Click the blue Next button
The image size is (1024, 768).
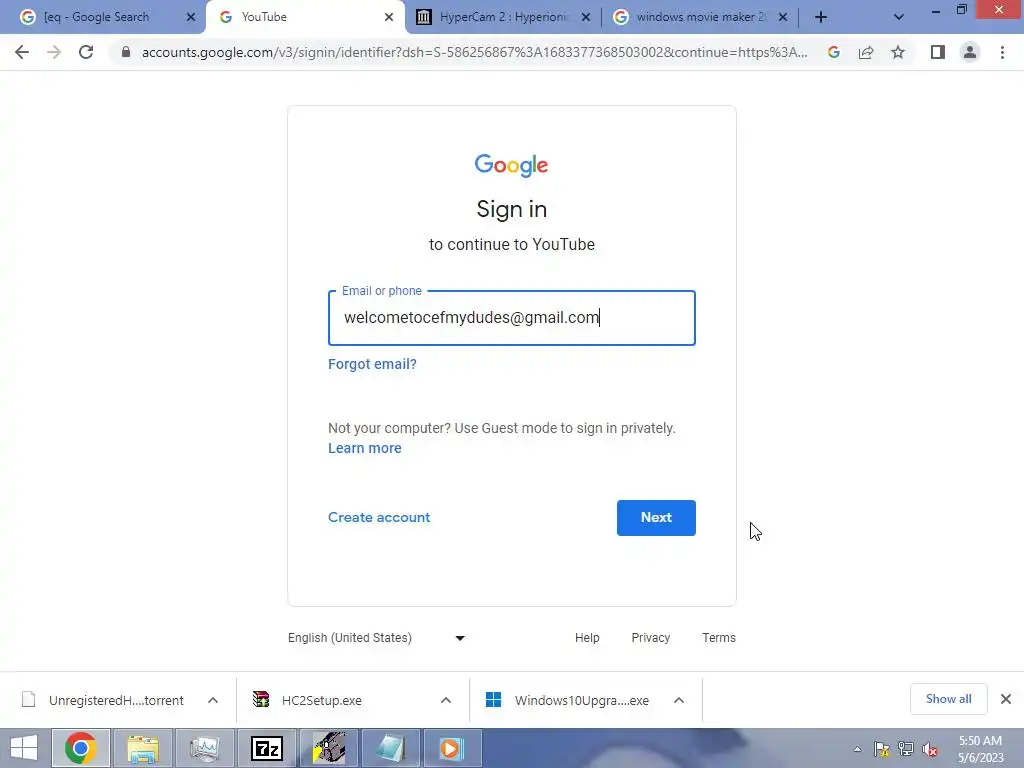pos(656,518)
